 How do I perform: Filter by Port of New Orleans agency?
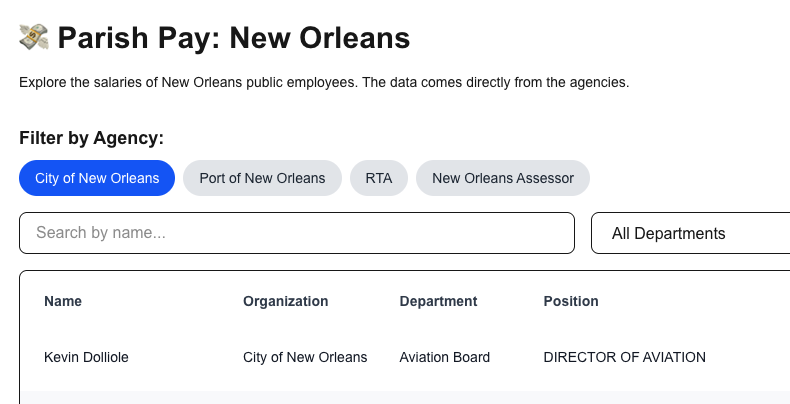[262, 178]
